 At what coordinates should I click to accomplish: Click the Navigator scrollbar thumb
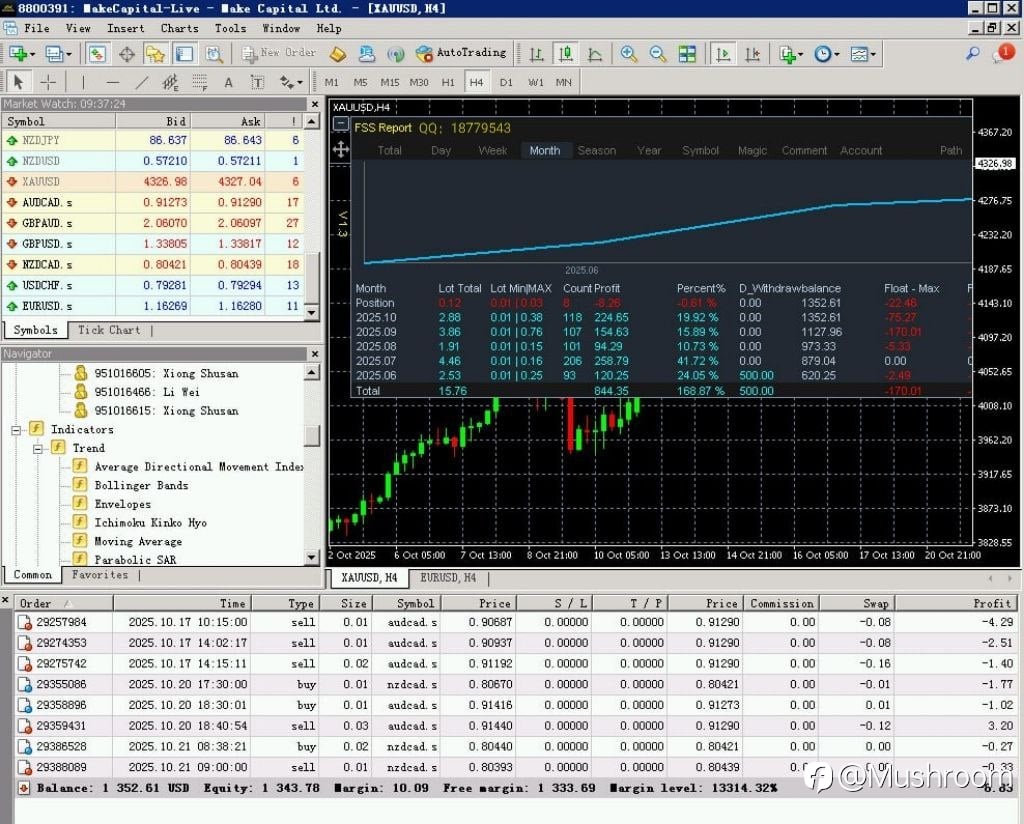click(x=312, y=436)
